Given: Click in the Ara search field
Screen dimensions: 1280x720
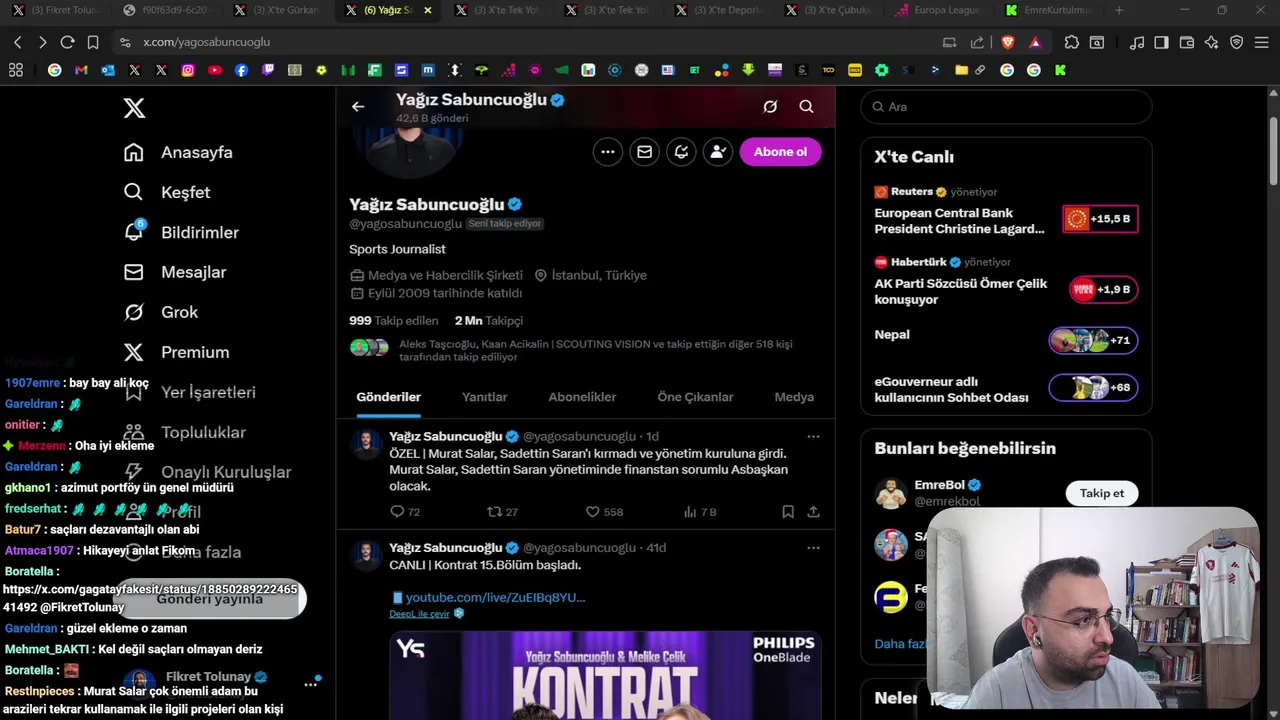Looking at the screenshot, I should (x=1006, y=107).
